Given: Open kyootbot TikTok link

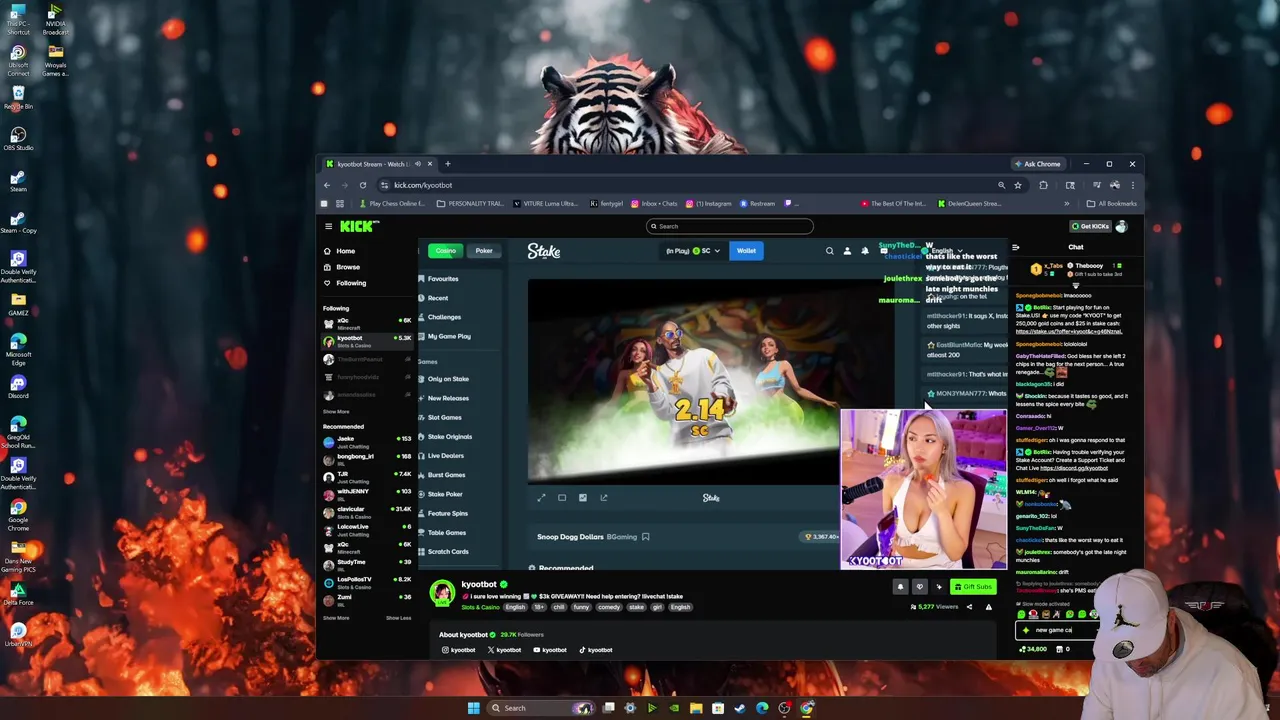Looking at the screenshot, I should (x=596, y=650).
